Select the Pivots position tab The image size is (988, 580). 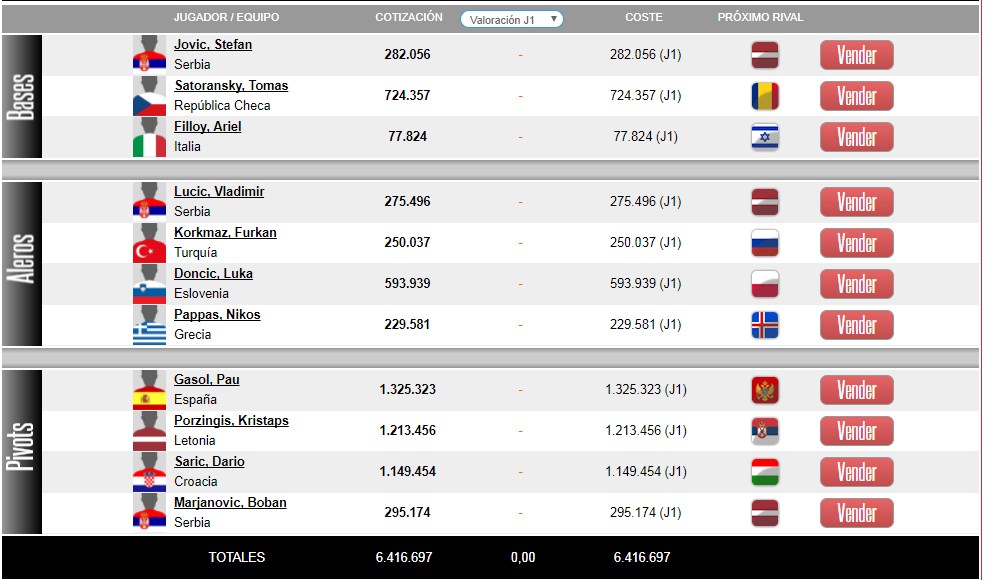[x=22, y=452]
